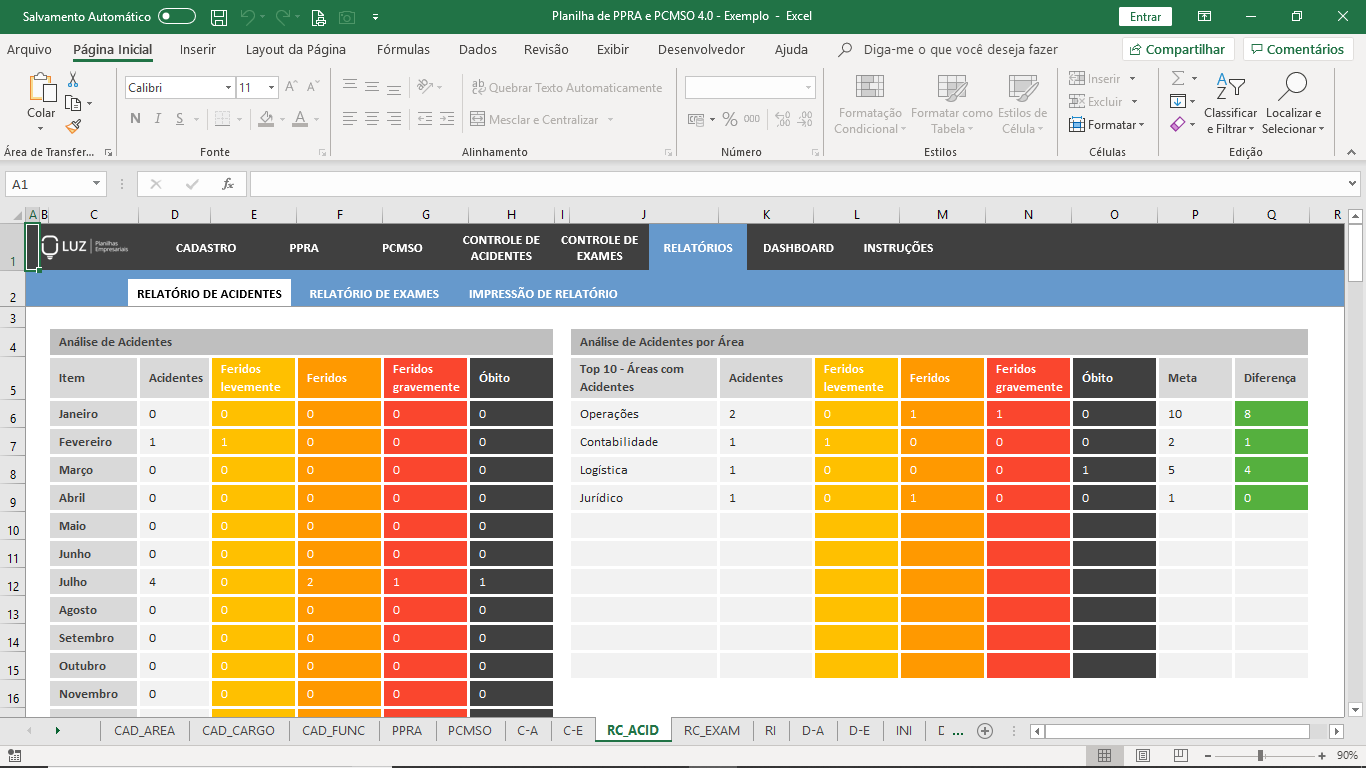This screenshot has width=1366, height=768.
Task: Click the Compartilhar button
Action: click(1176, 49)
